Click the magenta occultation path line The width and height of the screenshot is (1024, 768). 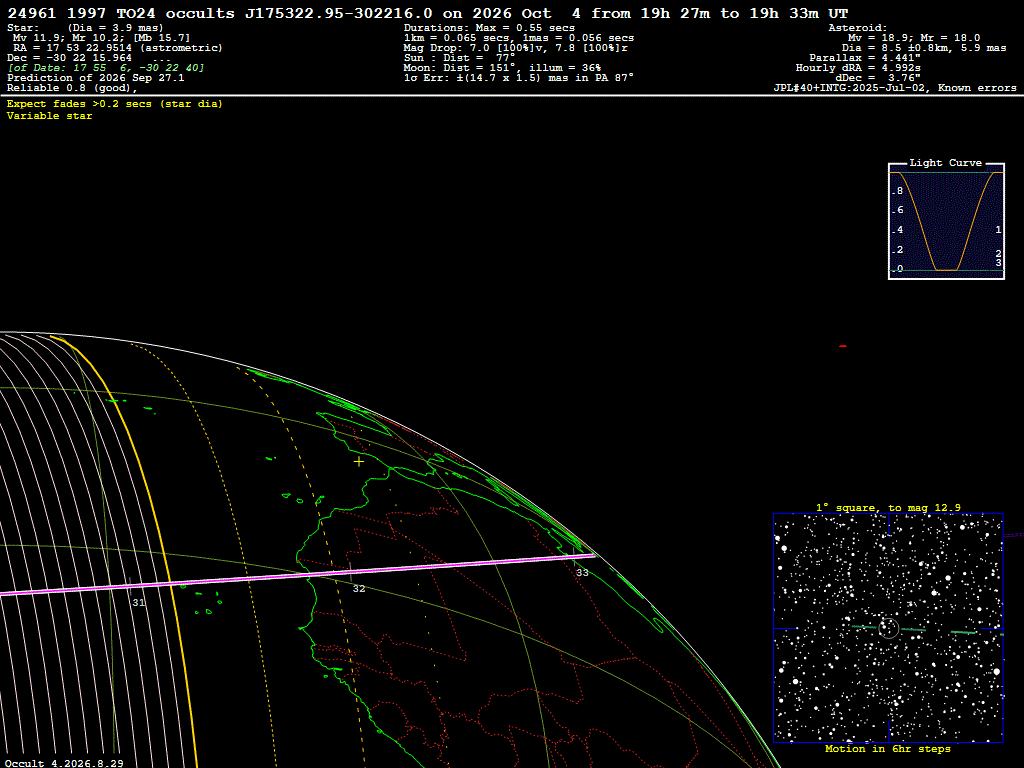297,576
